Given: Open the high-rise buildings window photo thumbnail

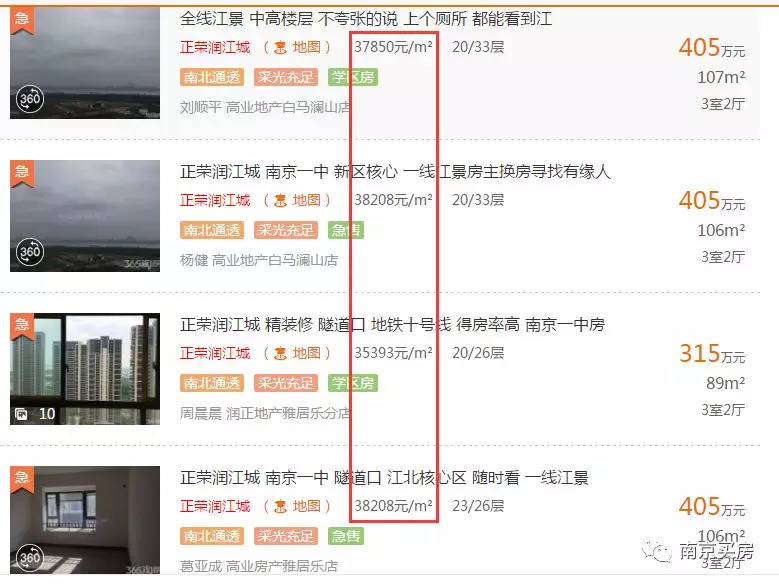Looking at the screenshot, I should click(85, 369).
